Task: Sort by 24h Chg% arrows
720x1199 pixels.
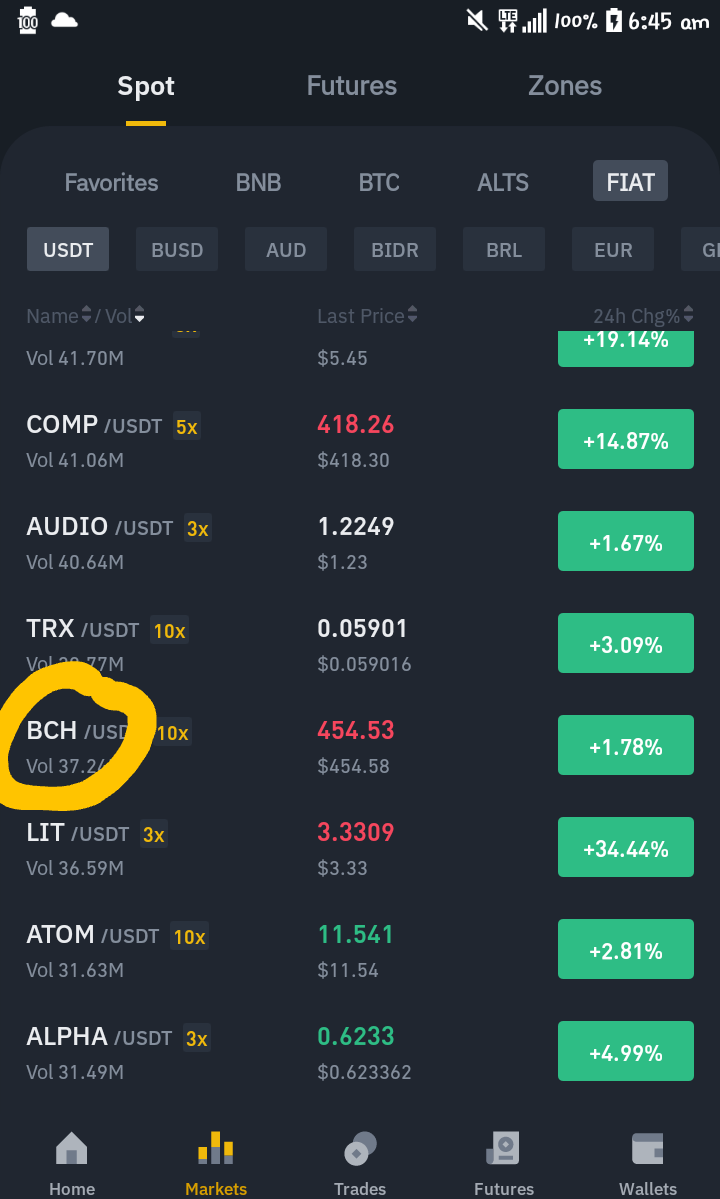Action: click(689, 314)
